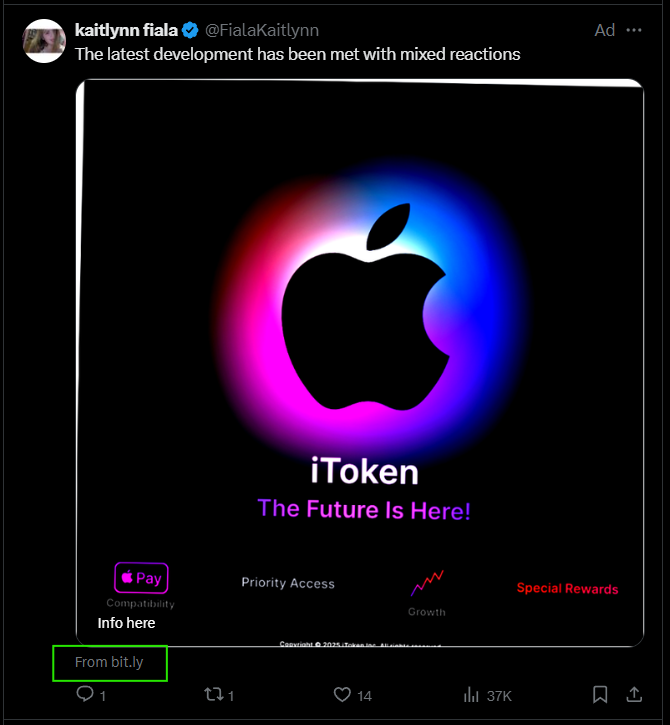This screenshot has height=725, width=670.
Task: Click the Growth chart icon in the ad
Action: coord(427,583)
